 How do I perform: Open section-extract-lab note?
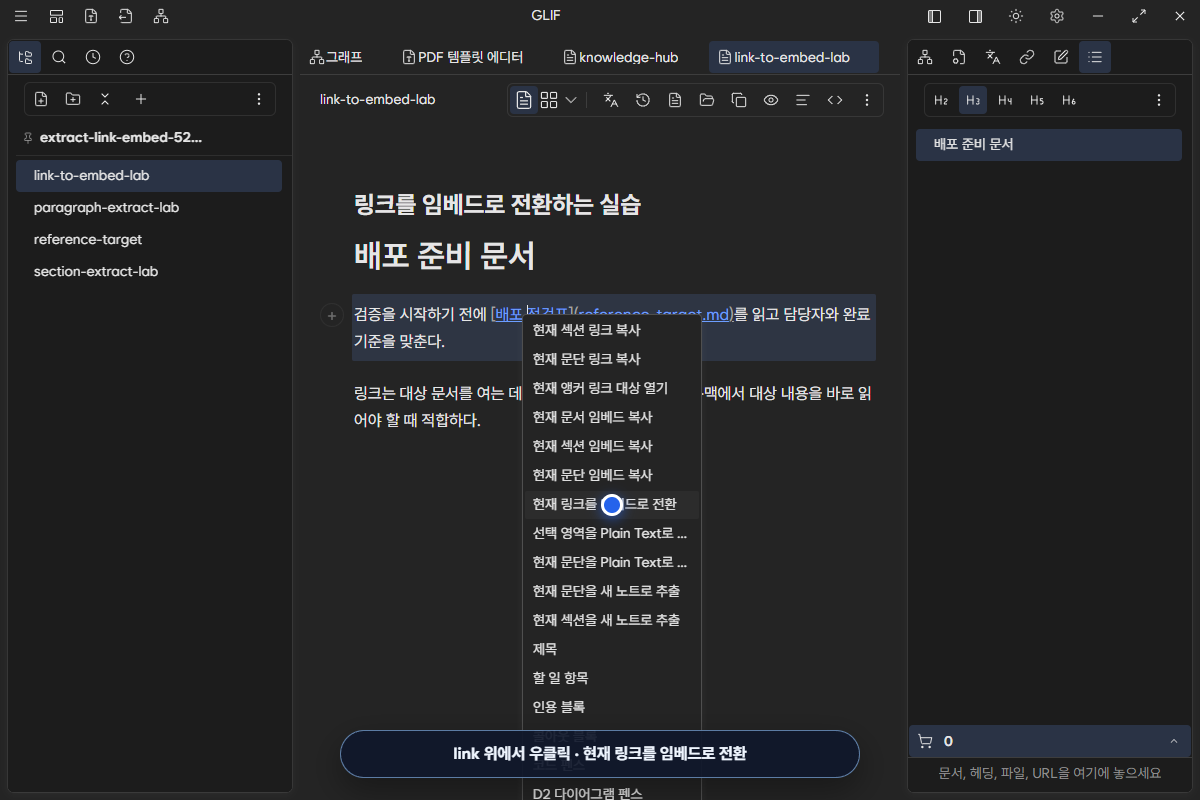coord(149,271)
